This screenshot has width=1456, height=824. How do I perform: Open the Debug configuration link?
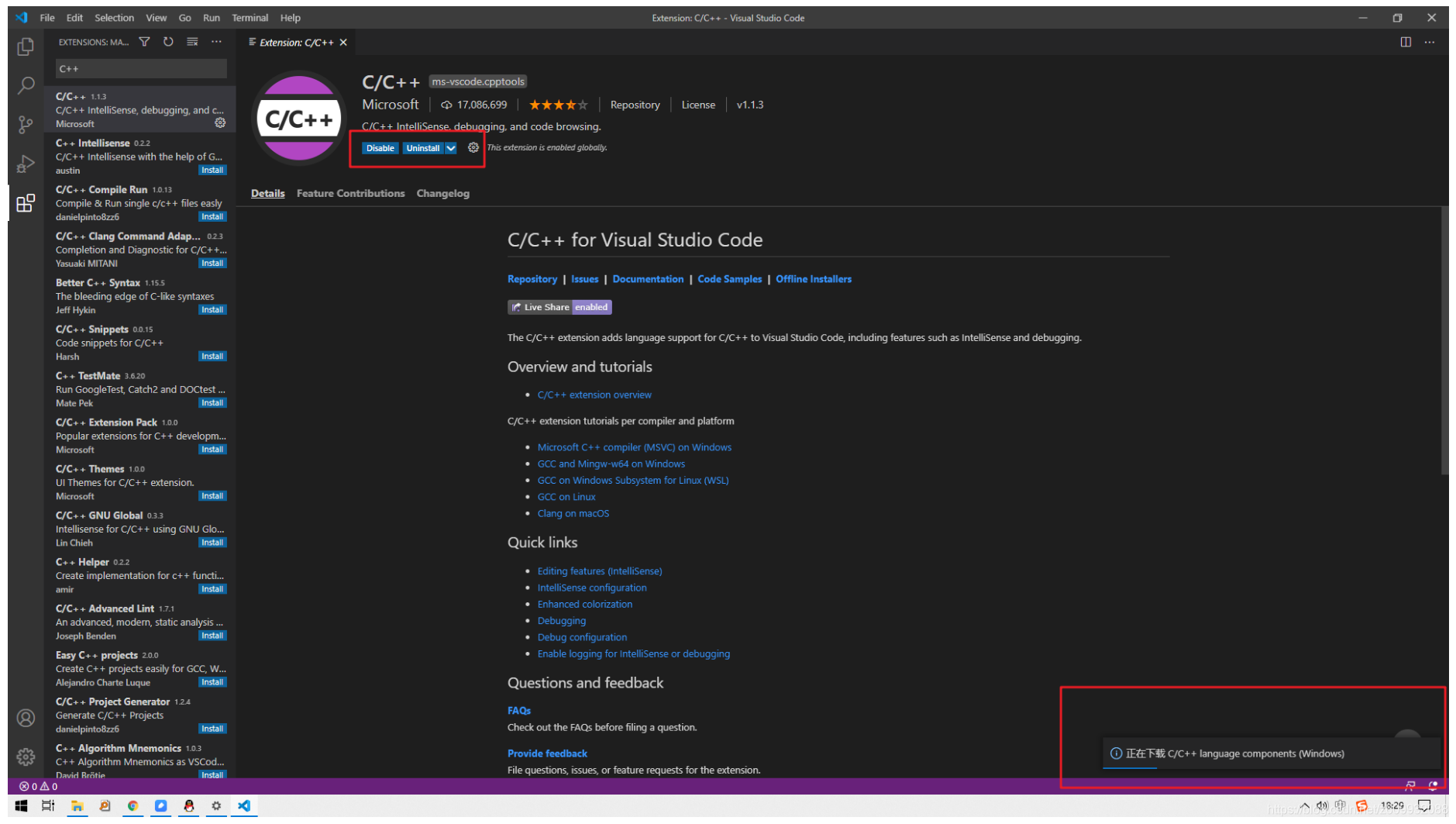pyautogui.click(x=582, y=637)
